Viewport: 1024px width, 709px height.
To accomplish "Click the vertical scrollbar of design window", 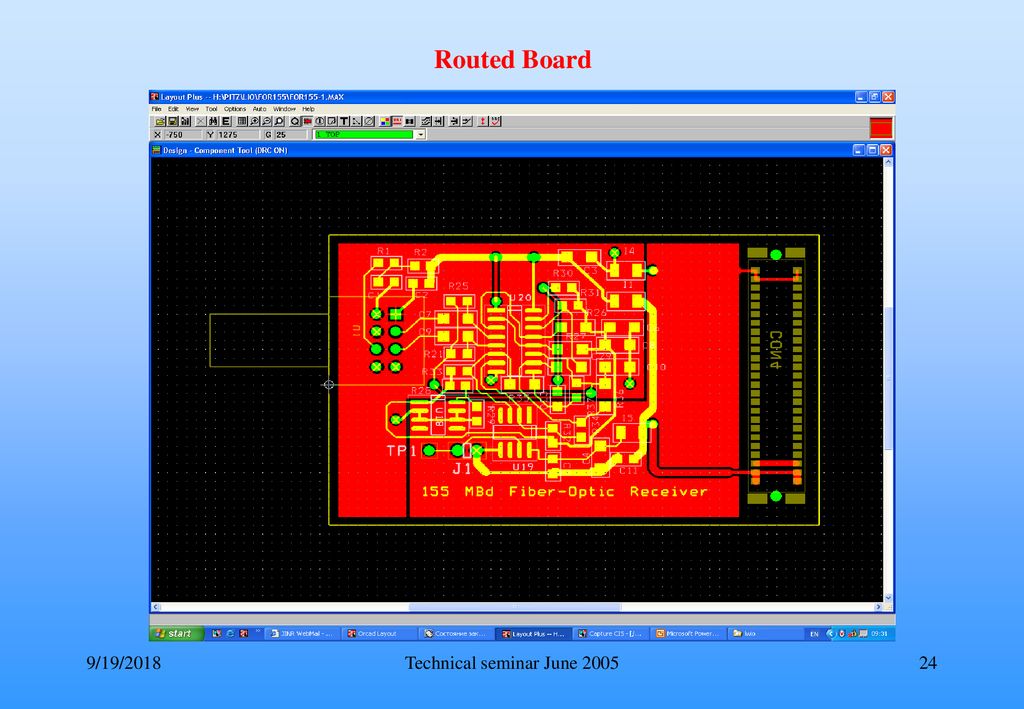I will 888,379.
